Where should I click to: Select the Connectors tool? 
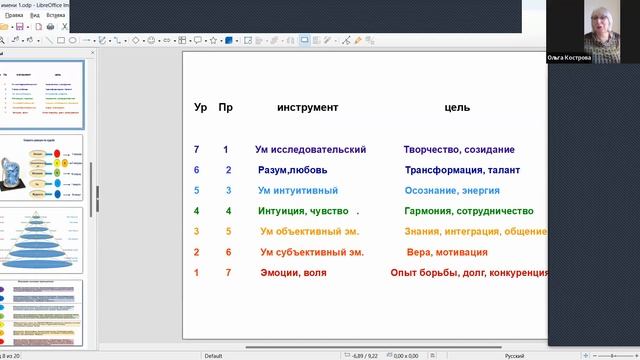click(x=118, y=40)
